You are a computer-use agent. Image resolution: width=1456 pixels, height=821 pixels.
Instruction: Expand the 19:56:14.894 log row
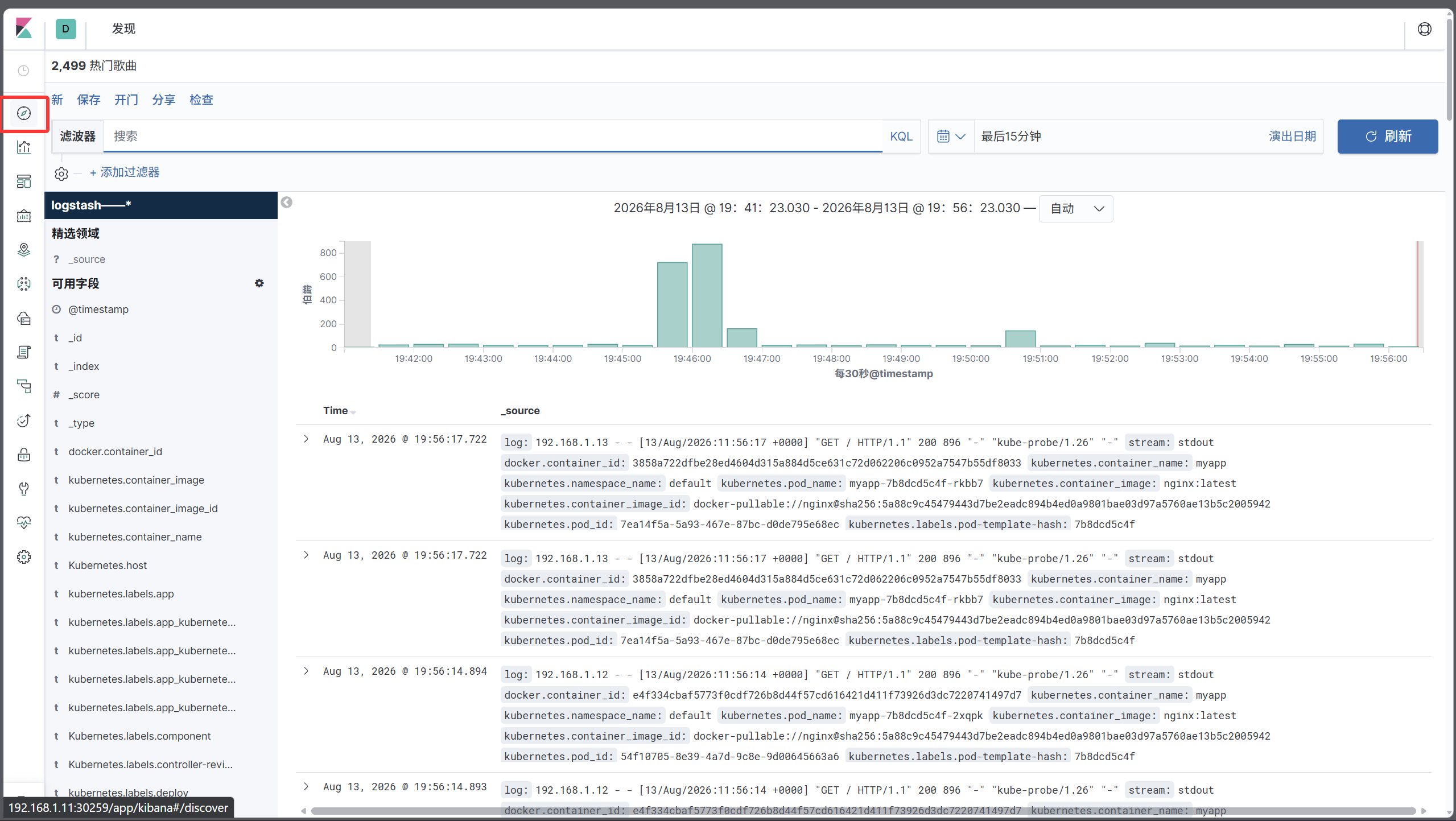tap(306, 671)
